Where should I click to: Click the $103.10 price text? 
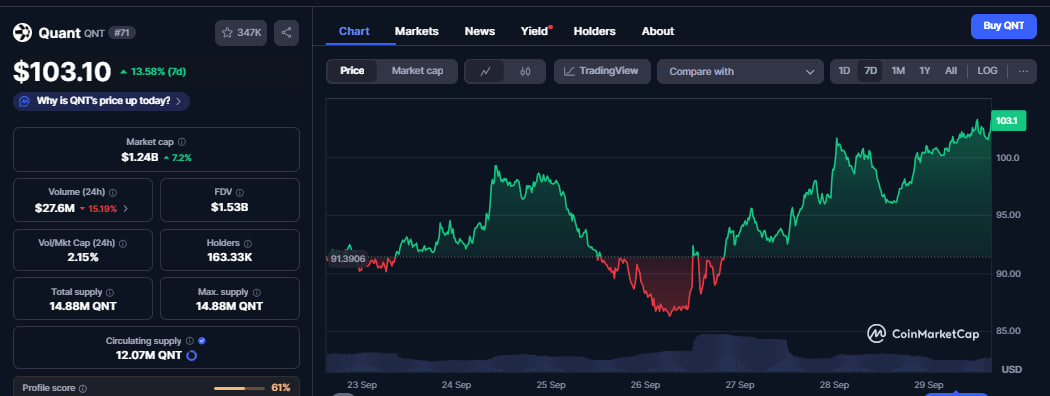(x=62, y=72)
